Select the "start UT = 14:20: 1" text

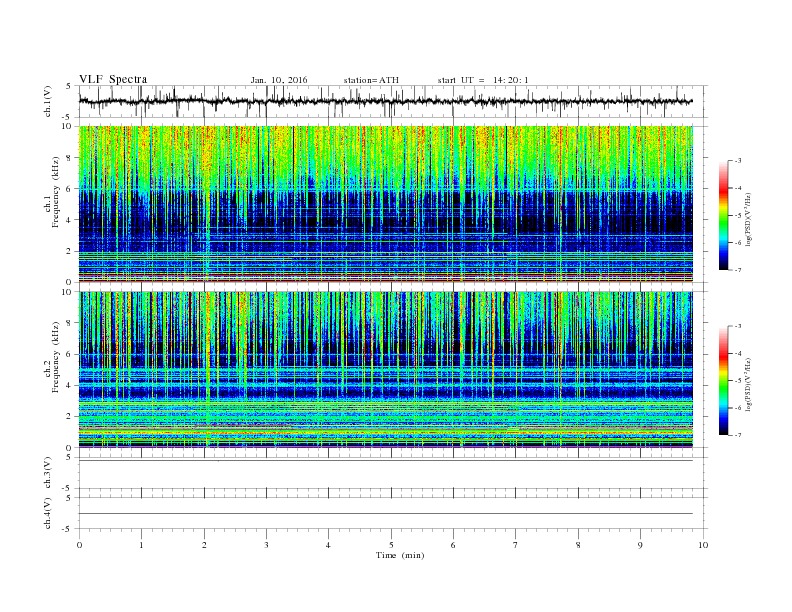483,80
